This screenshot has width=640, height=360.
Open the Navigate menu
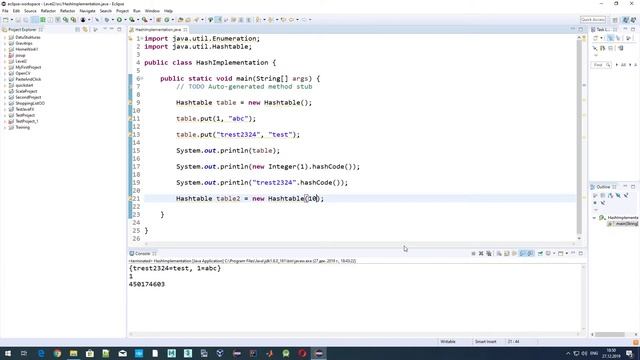pyautogui.click(x=87, y=11)
